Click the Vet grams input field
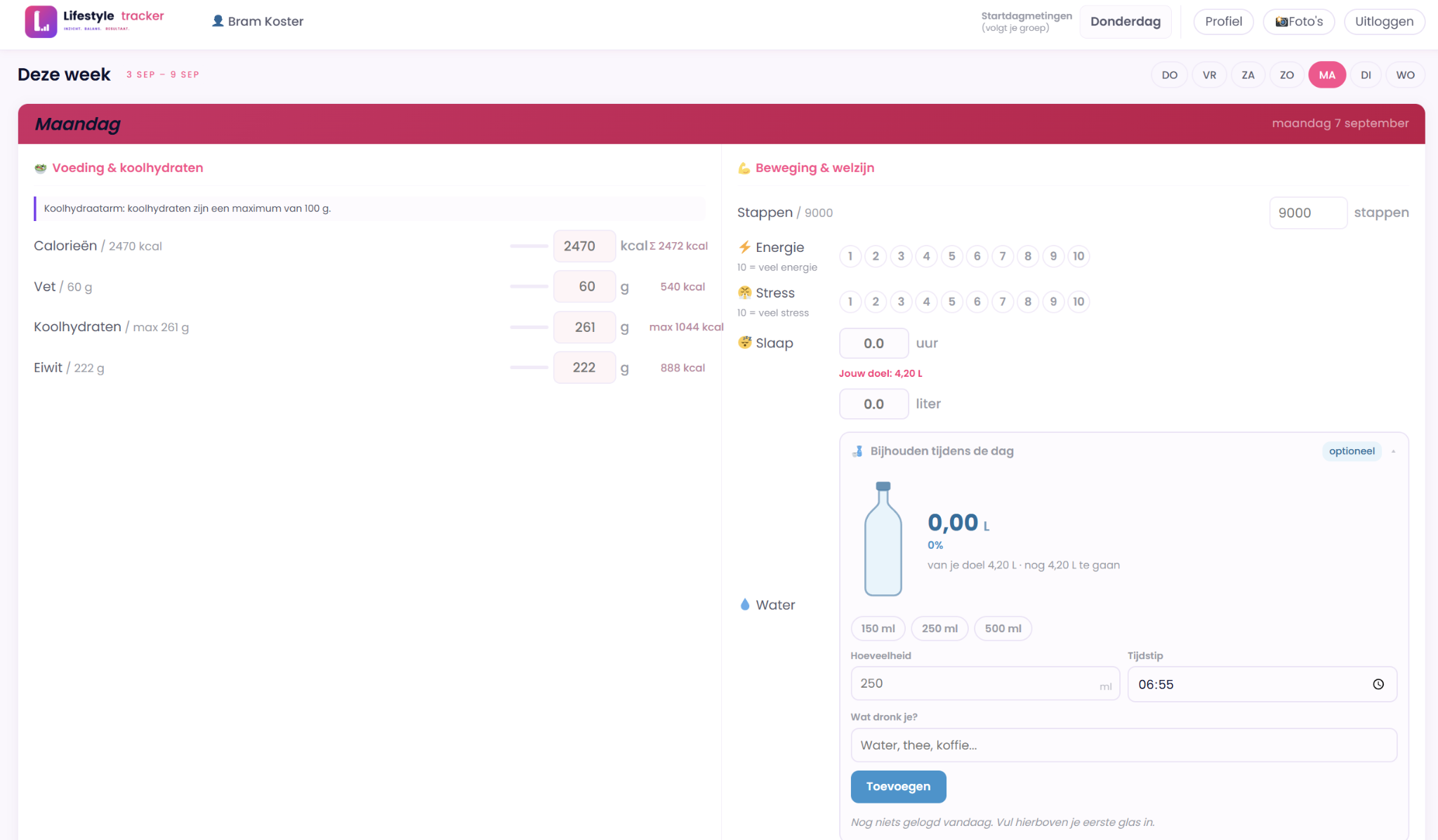Image resolution: width=1438 pixels, height=840 pixels. click(584, 286)
